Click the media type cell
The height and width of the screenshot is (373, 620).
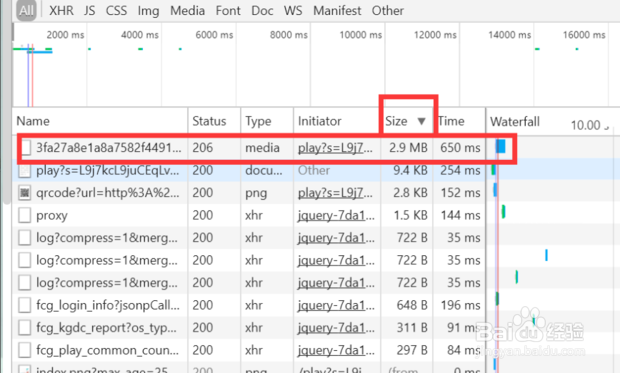(262, 148)
